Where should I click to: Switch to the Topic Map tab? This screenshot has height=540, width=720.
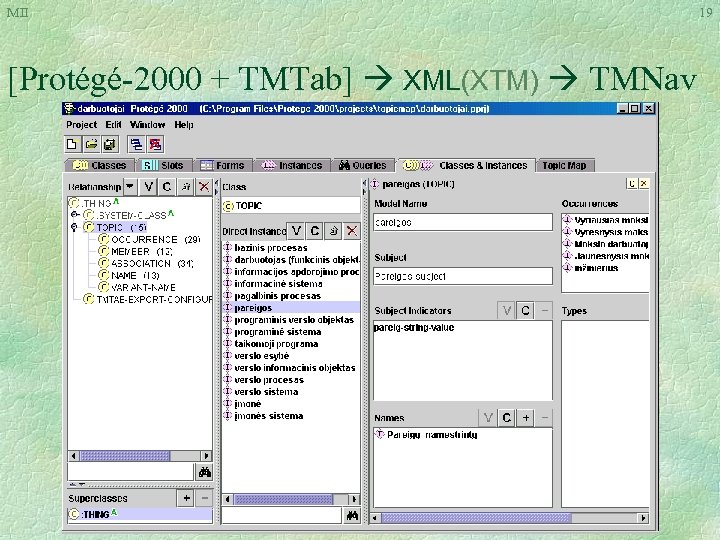pos(564,165)
